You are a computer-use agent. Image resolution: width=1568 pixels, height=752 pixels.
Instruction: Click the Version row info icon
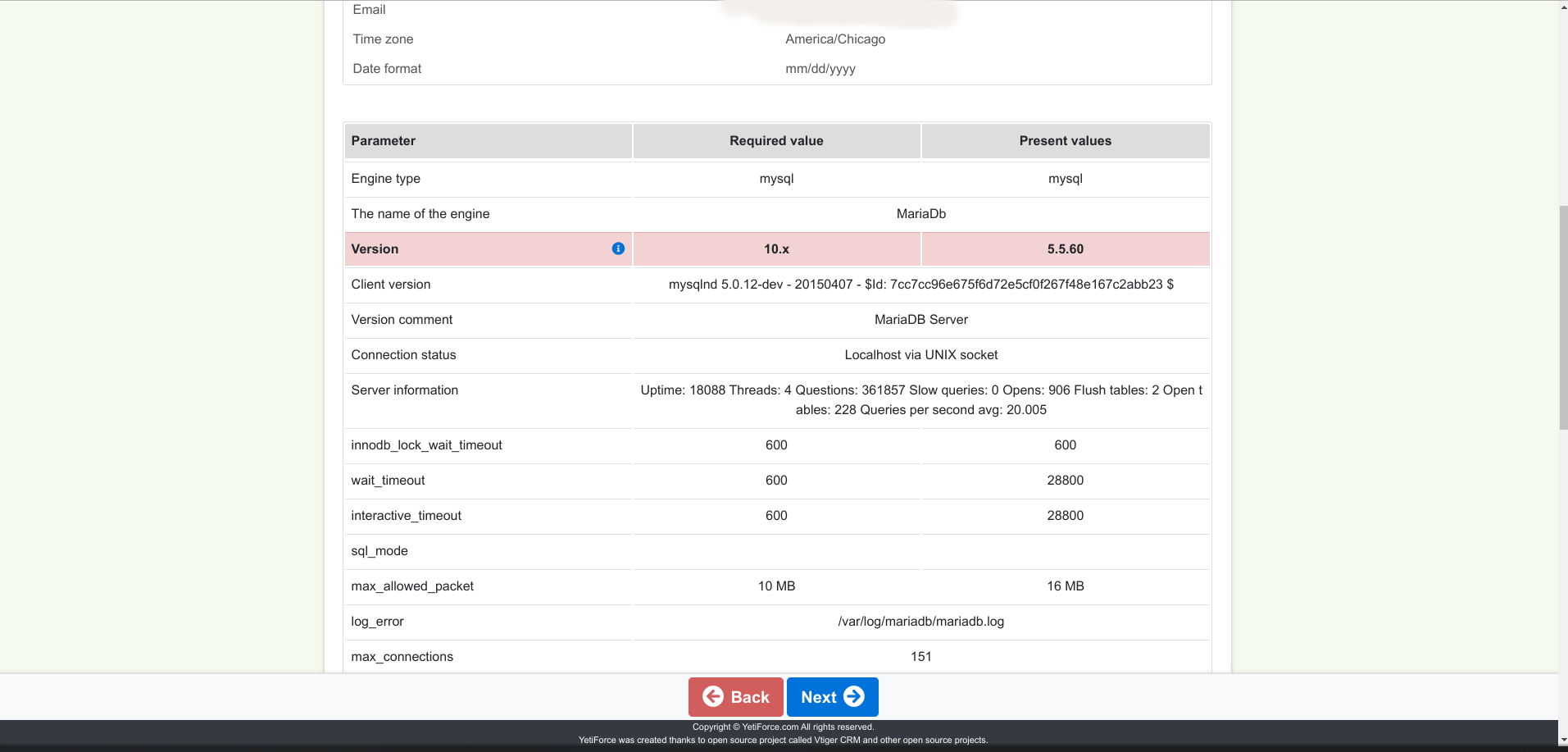point(618,248)
